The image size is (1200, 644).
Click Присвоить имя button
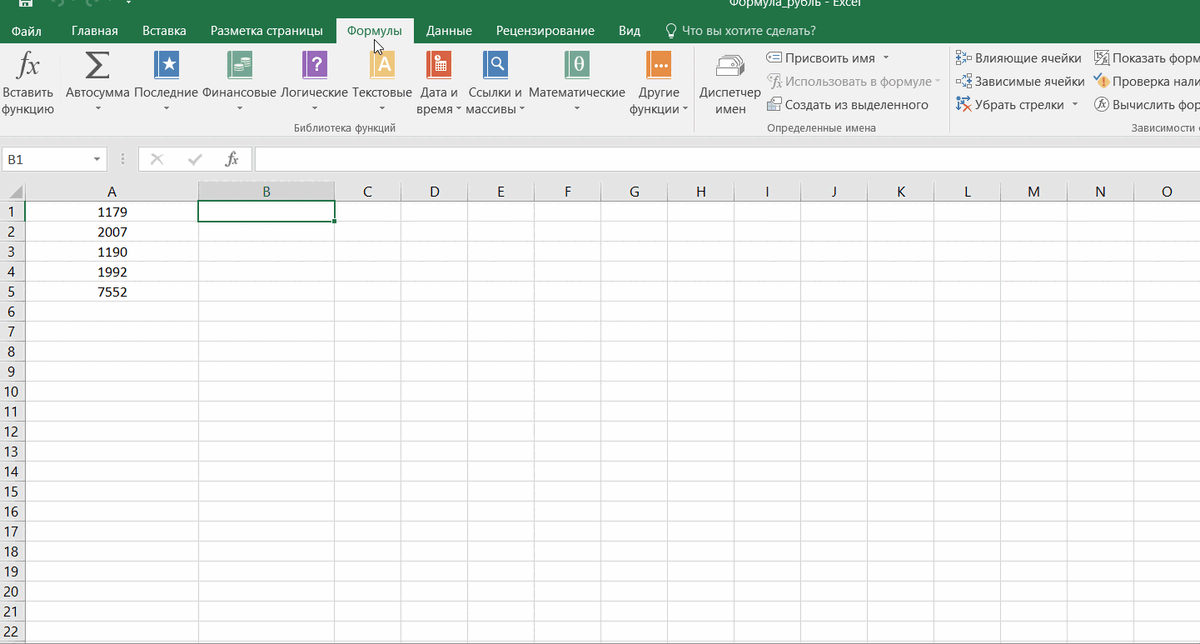pos(829,58)
